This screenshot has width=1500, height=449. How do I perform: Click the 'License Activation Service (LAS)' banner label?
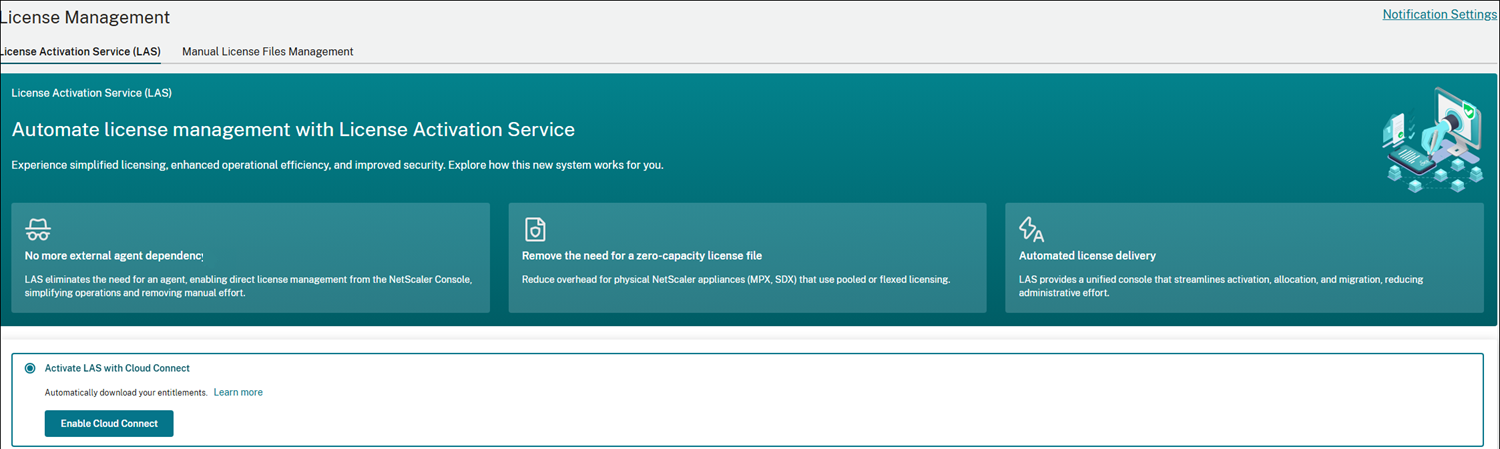tap(91, 93)
